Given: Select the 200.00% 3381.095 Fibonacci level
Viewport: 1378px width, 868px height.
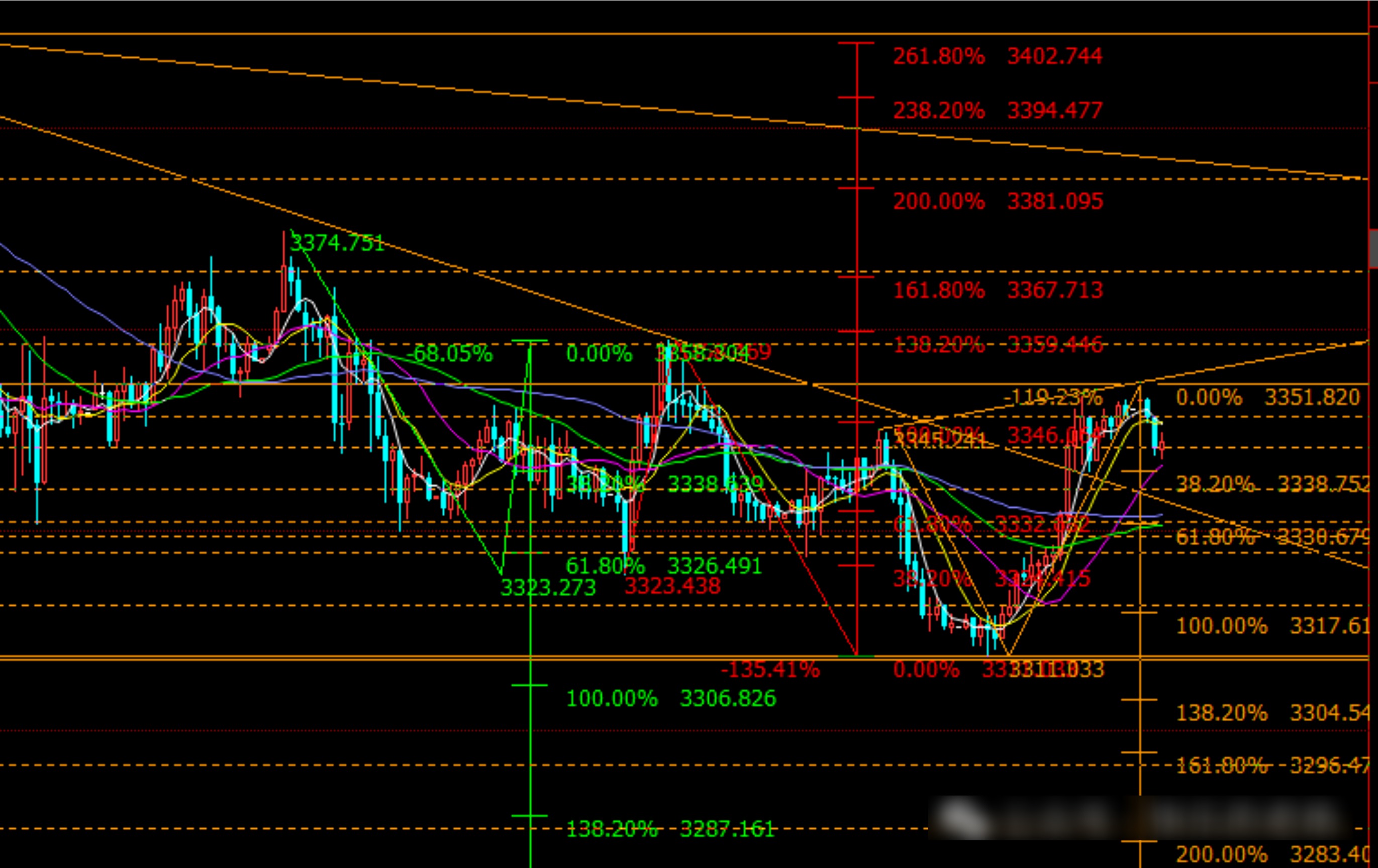Looking at the screenshot, I should pyautogui.click(x=997, y=202).
